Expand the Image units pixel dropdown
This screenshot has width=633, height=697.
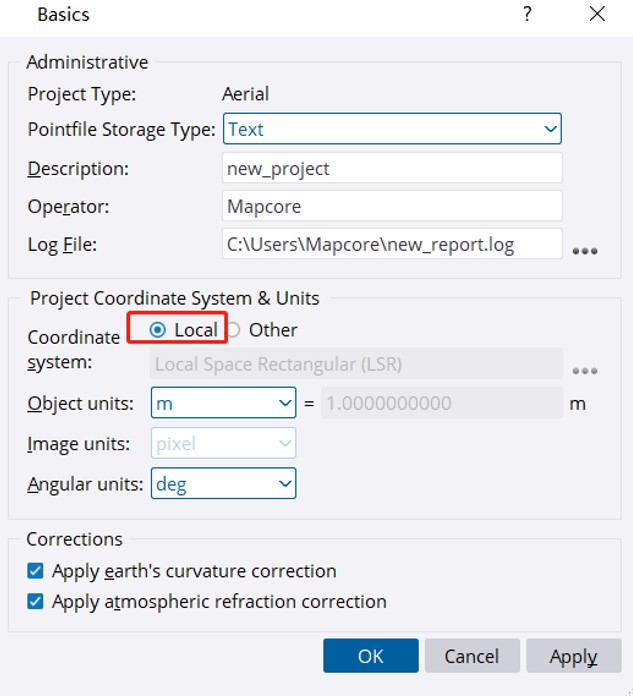(x=223, y=444)
